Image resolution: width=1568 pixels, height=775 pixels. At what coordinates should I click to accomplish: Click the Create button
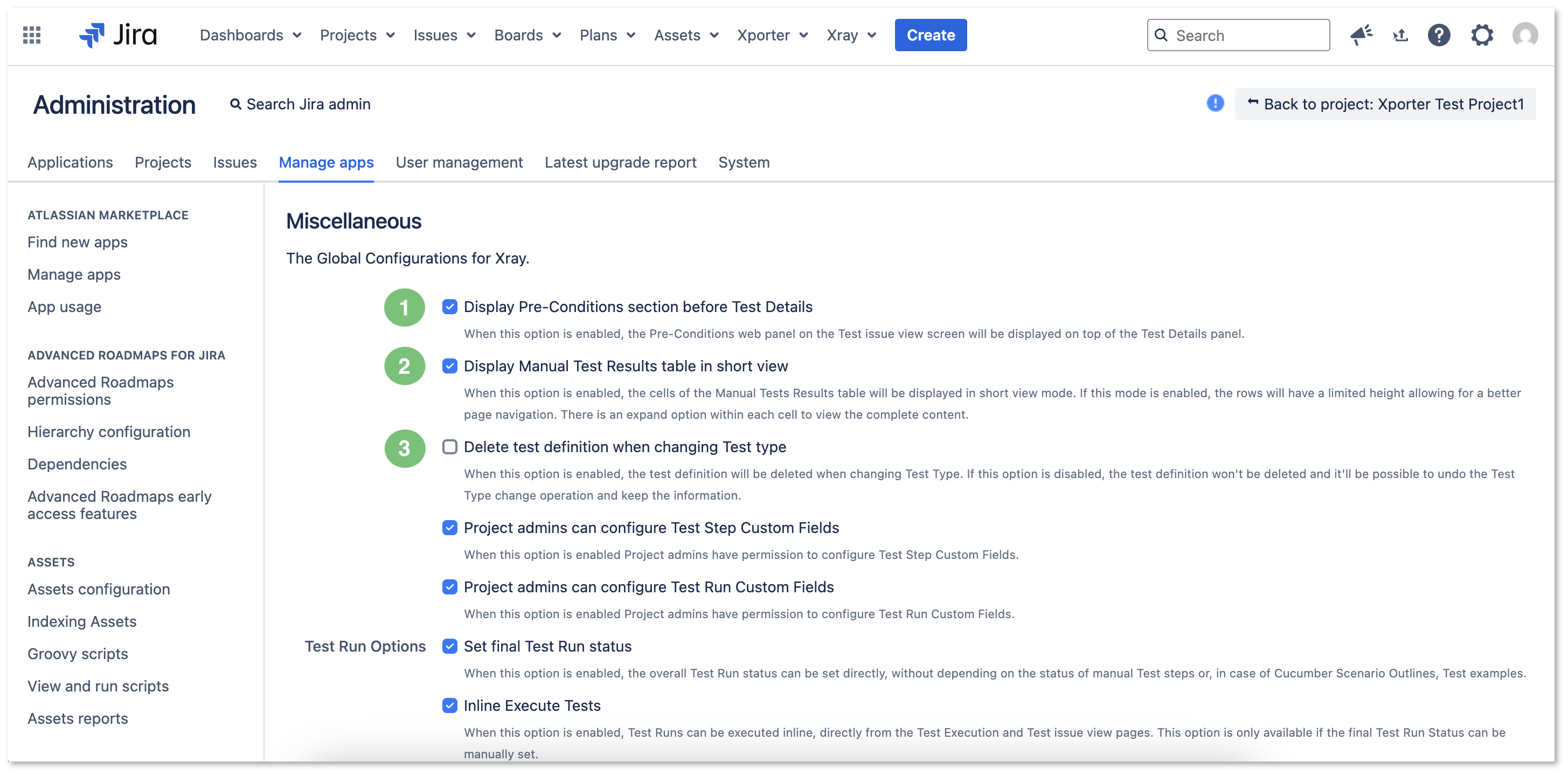coord(930,34)
